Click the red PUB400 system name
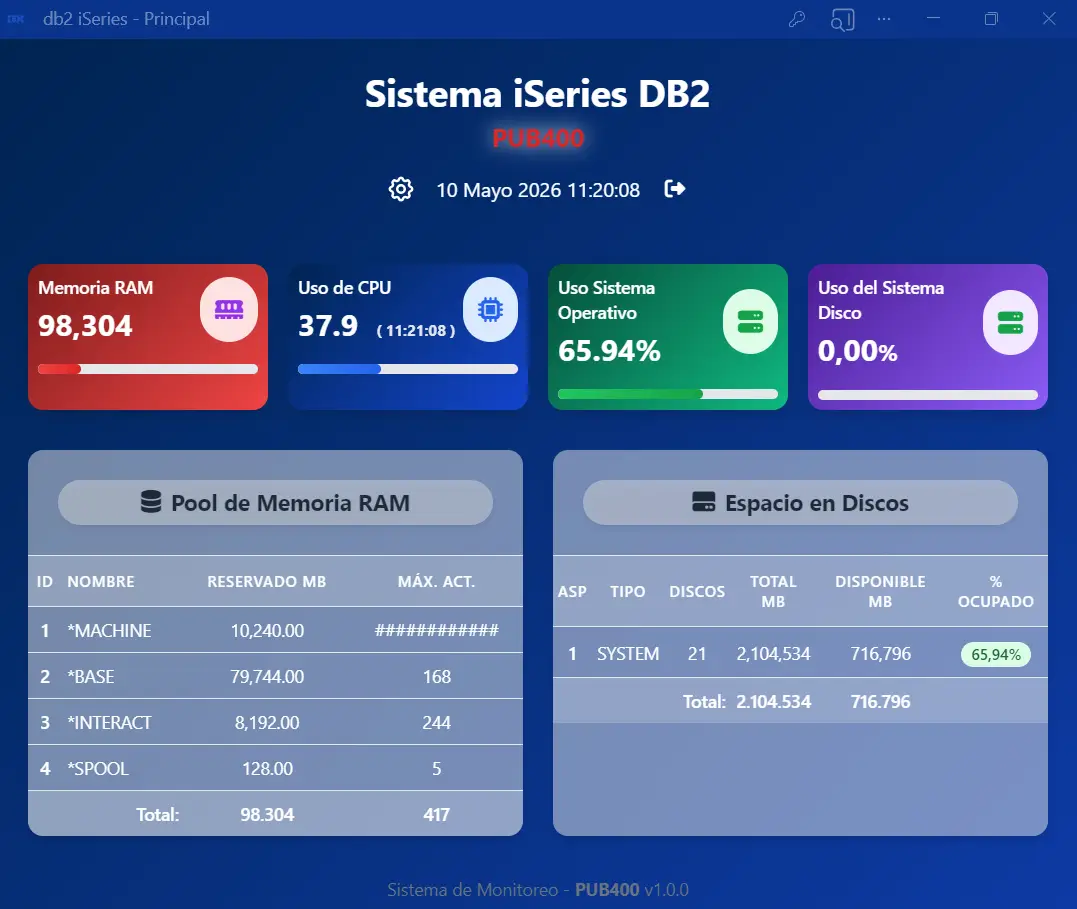The height and width of the screenshot is (909, 1077). point(538,138)
